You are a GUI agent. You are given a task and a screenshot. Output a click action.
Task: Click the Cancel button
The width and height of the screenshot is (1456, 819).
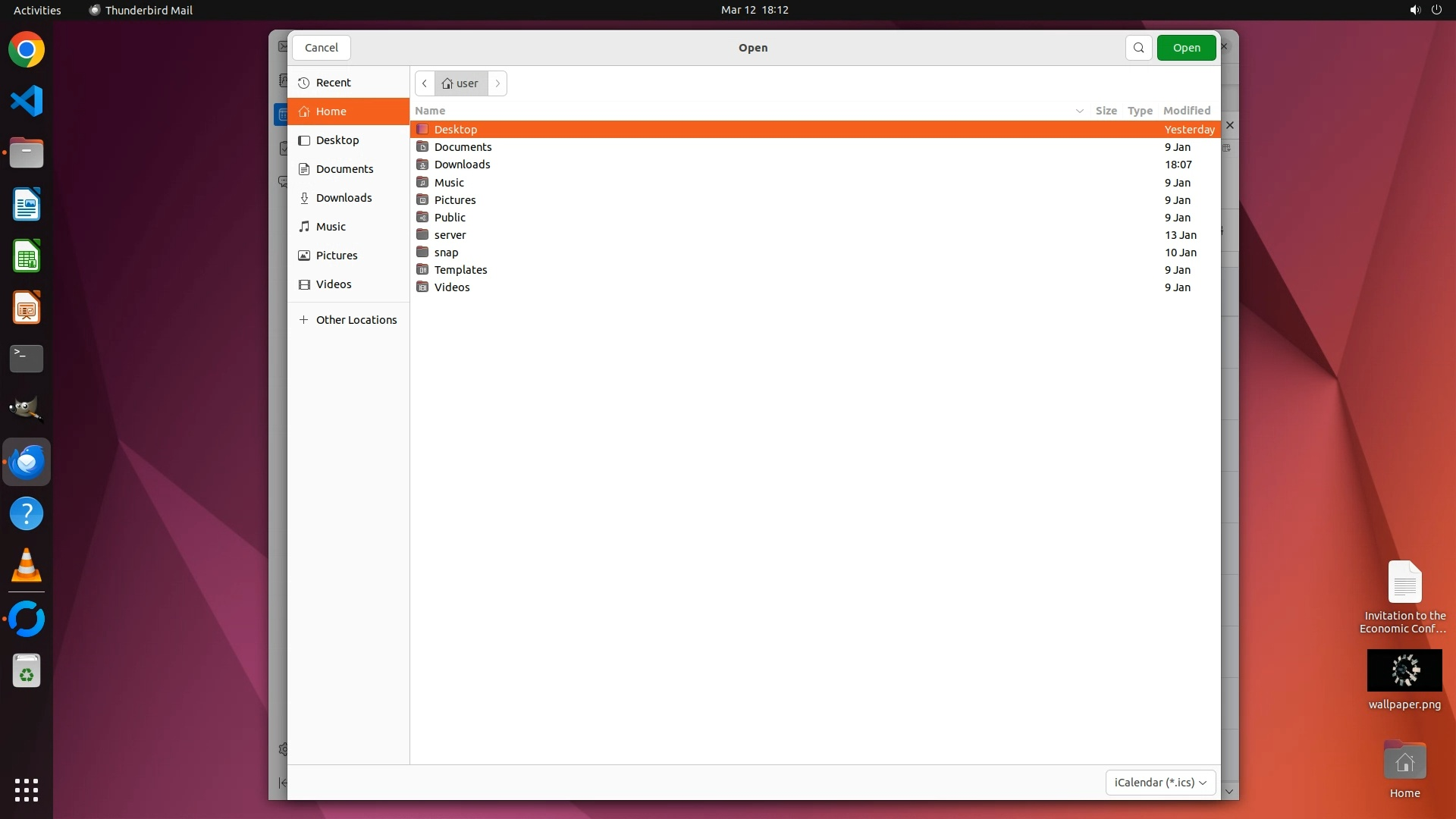point(322,48)
